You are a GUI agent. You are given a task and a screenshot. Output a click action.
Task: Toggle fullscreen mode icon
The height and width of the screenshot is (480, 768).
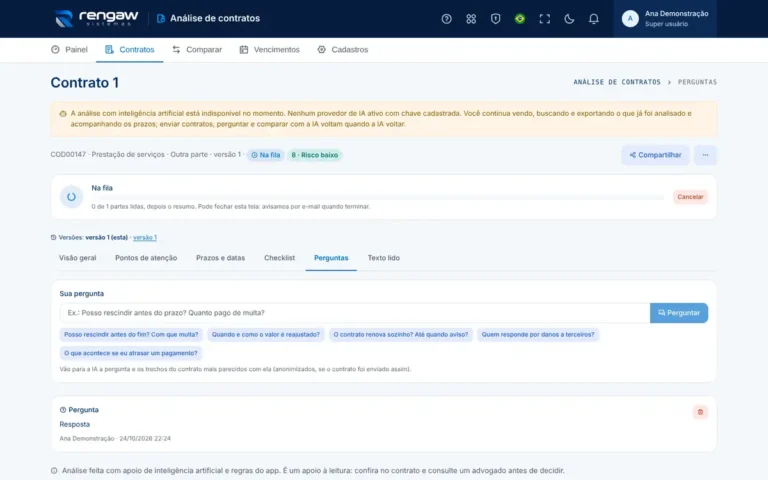click(x=544, y=19)
